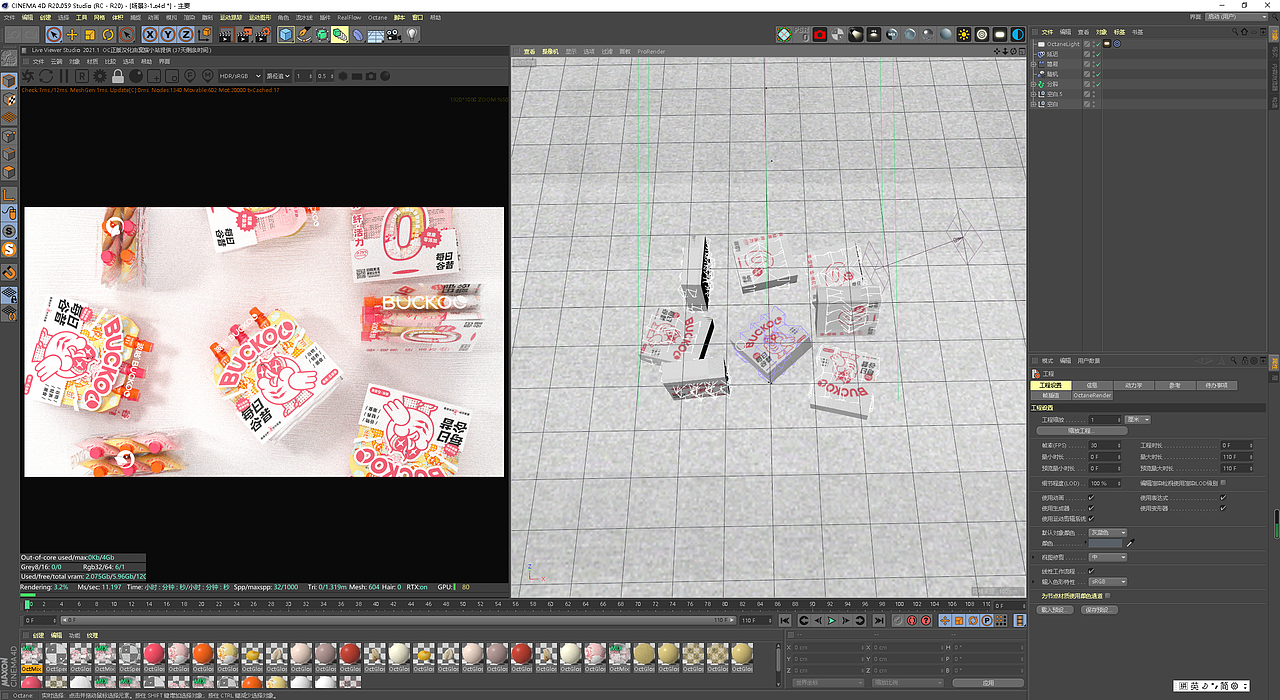This screenshot has height=700, width=1280.
Task: Toggle the use animation checkbox
Action: 1091,497
